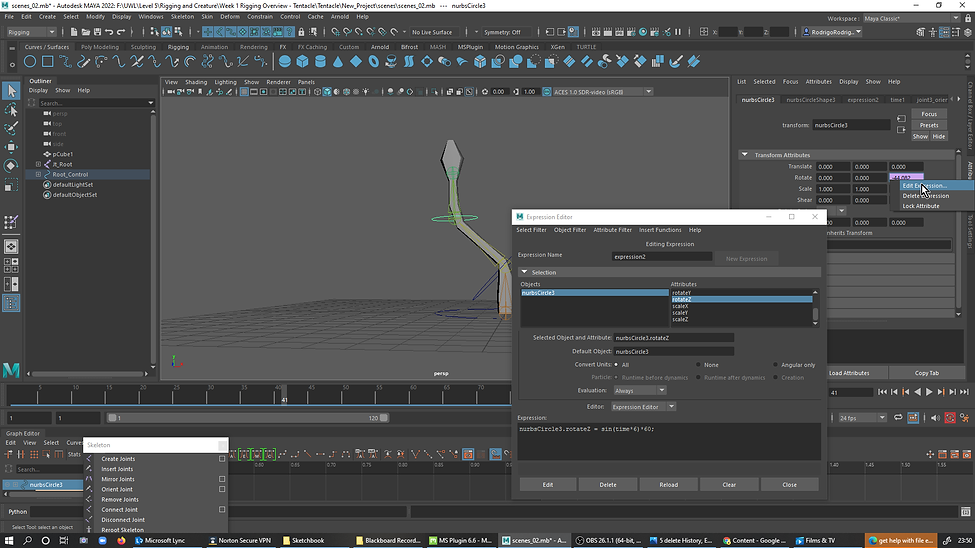
Task: Select Convert Units None radio button
Action: tap(698, 365)
